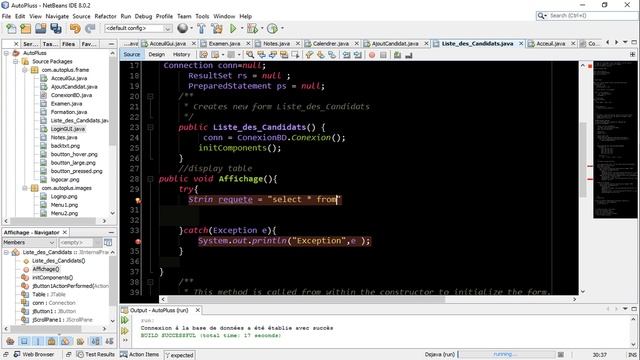Viewport: 640px width, 360px height.
Task: Open the Navigate menu
Action: click(x=57, y=16)
